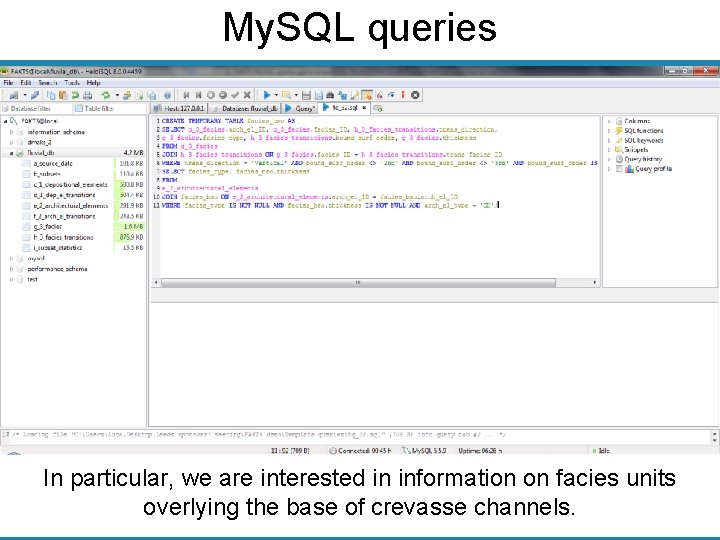
Task: Click the highlighted toolbar toggle button
Action: pos(366,95)
